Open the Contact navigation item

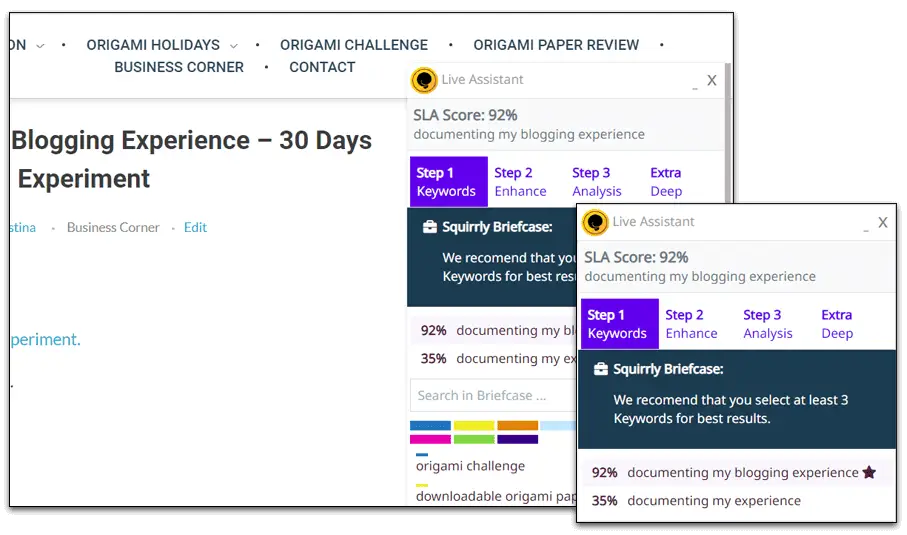pyautogui.click(x=322, y=67)
